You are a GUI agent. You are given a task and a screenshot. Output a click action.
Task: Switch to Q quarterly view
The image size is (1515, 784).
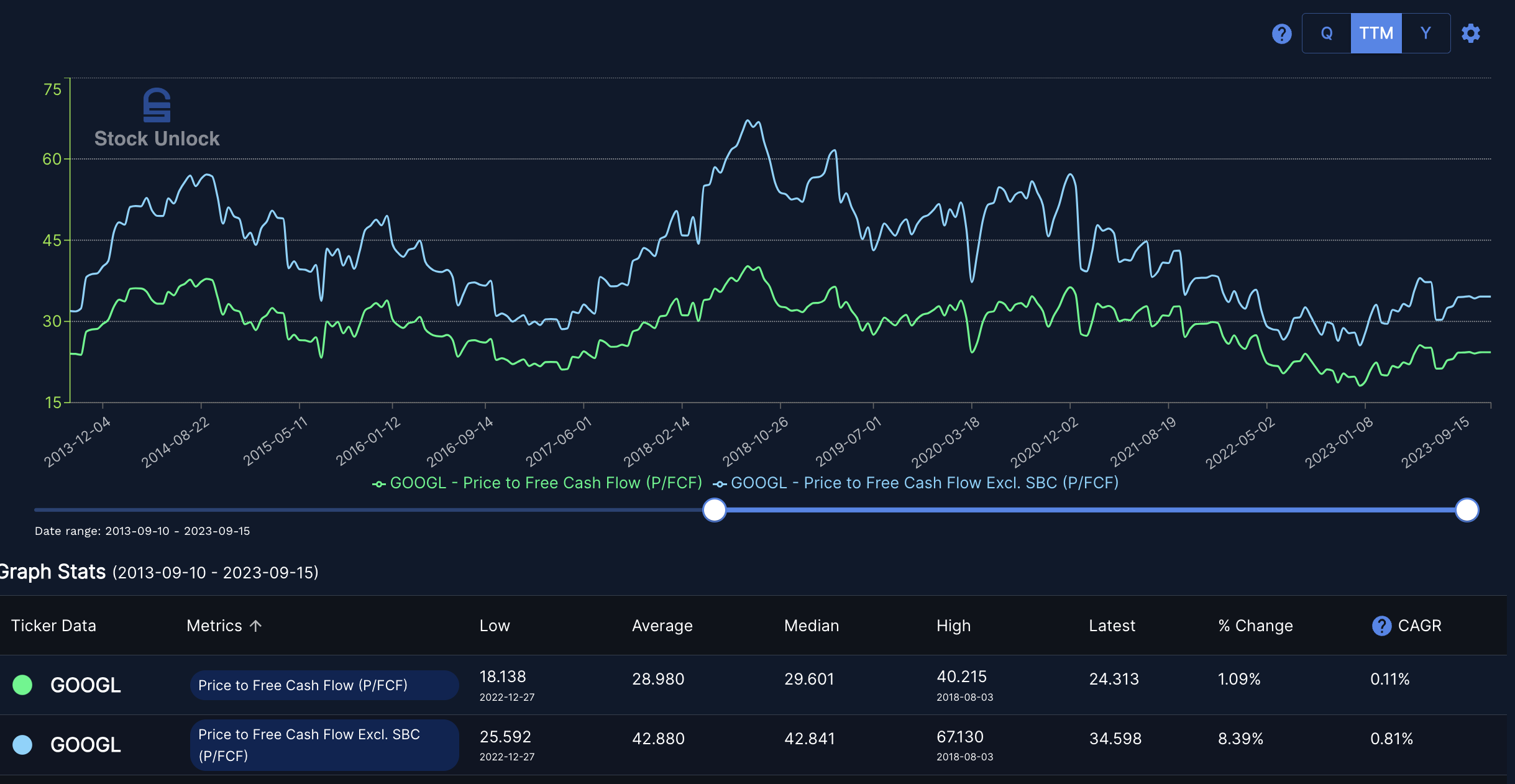(1327, 33)
